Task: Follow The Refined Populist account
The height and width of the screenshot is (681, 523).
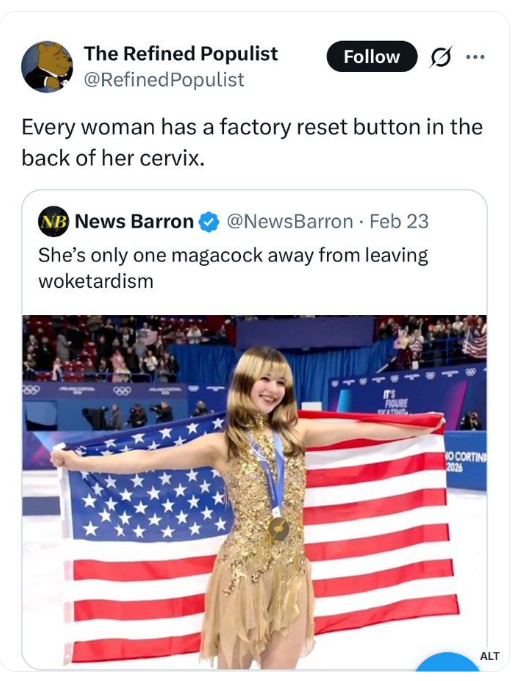Action: click(371, 56)
